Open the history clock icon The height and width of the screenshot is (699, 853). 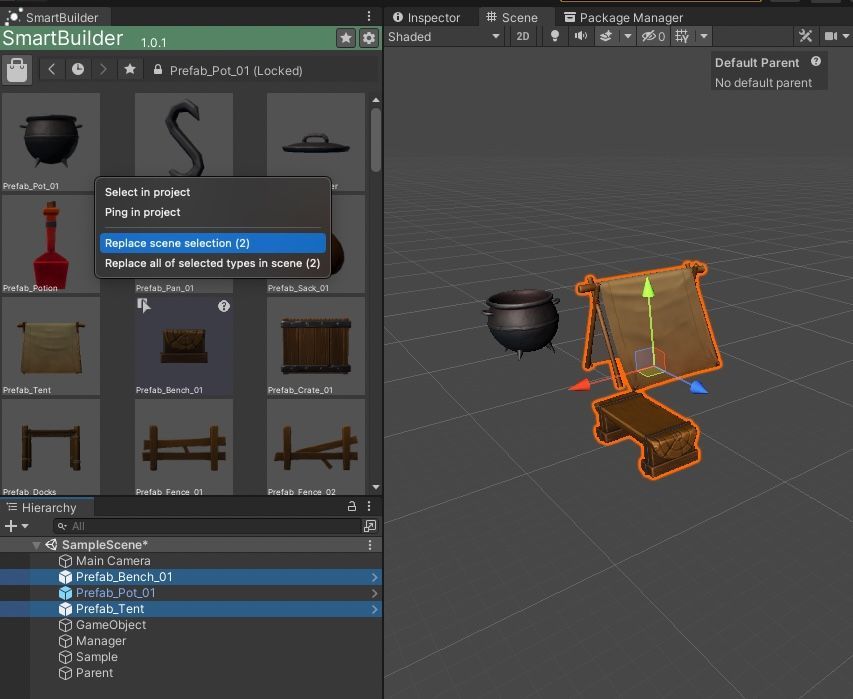(x=78, y=70)
